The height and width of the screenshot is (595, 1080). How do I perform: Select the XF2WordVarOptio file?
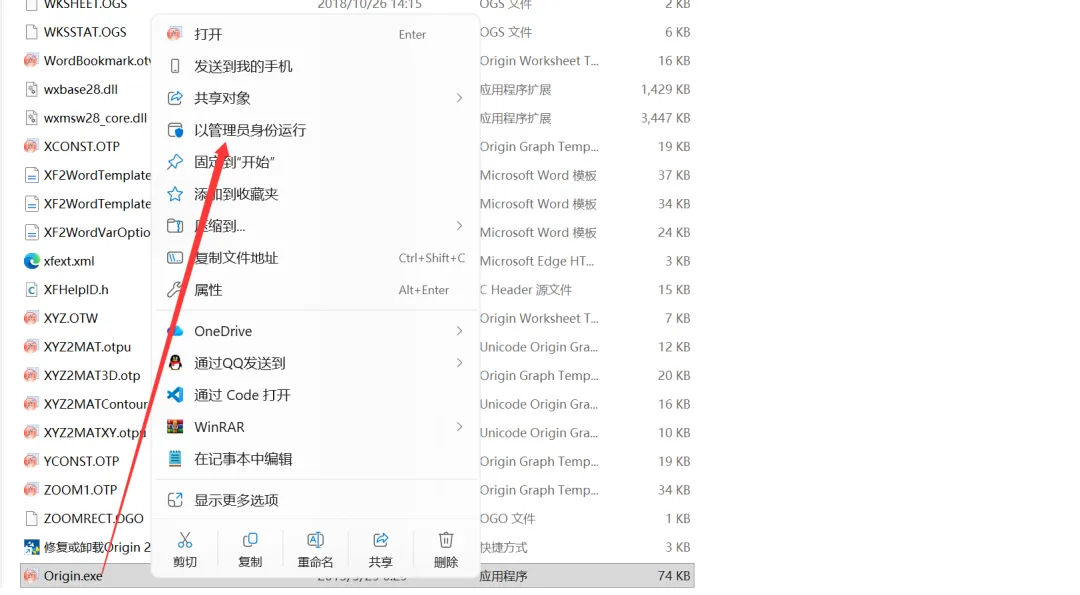tap(97, 233)
